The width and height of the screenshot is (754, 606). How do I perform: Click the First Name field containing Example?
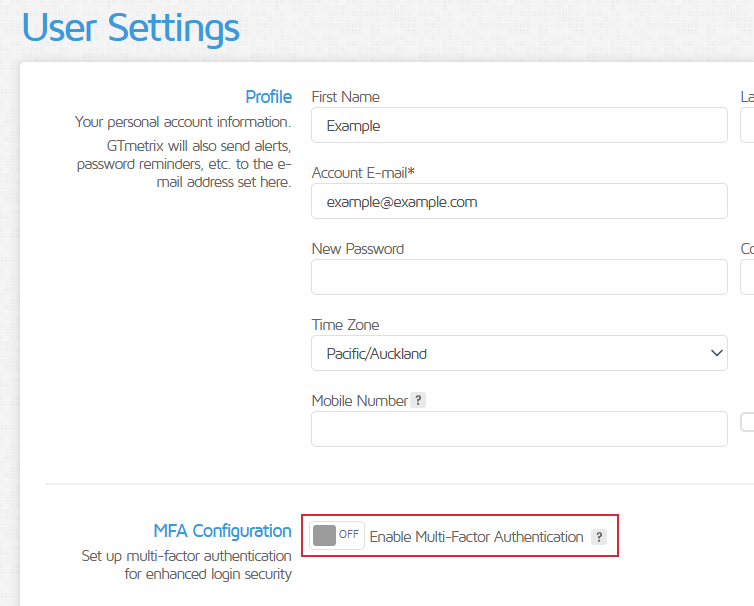(x=518, y=126)
